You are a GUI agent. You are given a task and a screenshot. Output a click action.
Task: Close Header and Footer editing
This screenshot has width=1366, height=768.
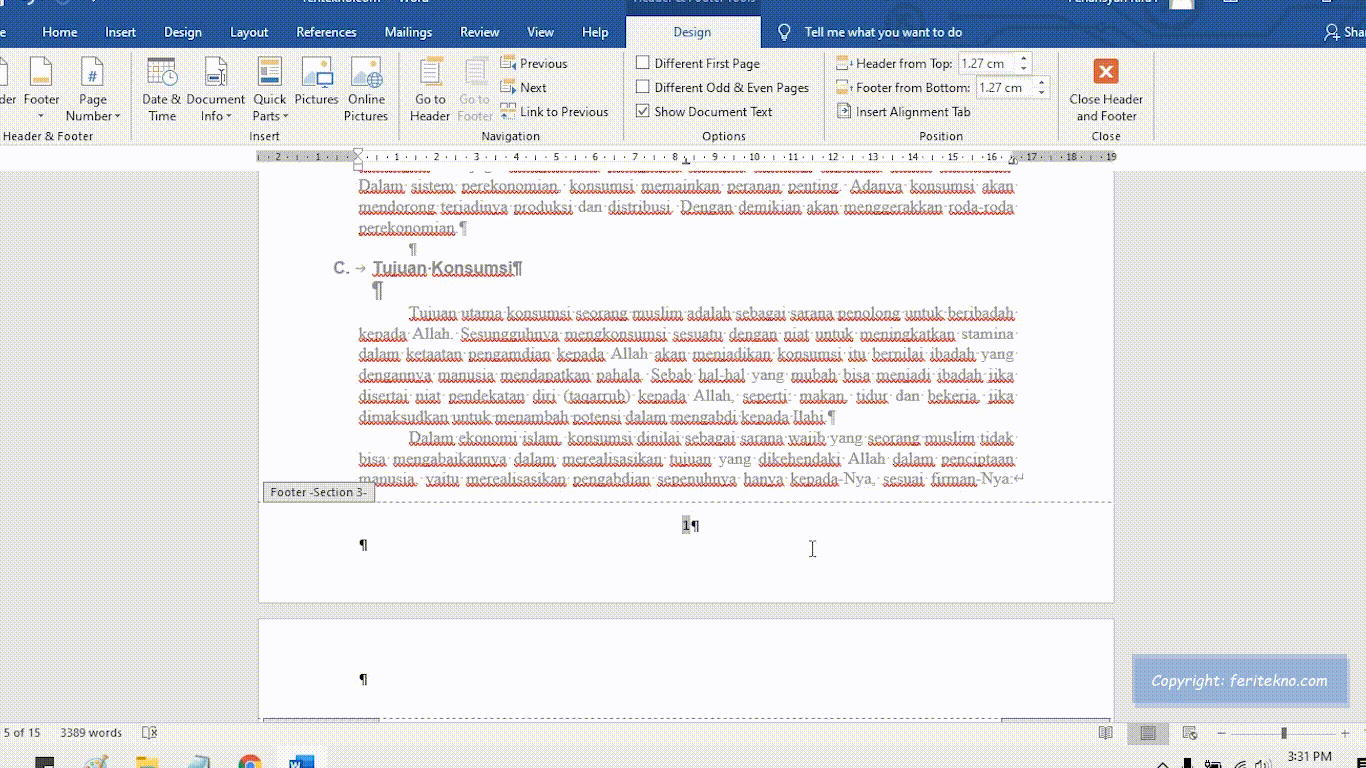pyautogui.click(x=1106, y=90)
